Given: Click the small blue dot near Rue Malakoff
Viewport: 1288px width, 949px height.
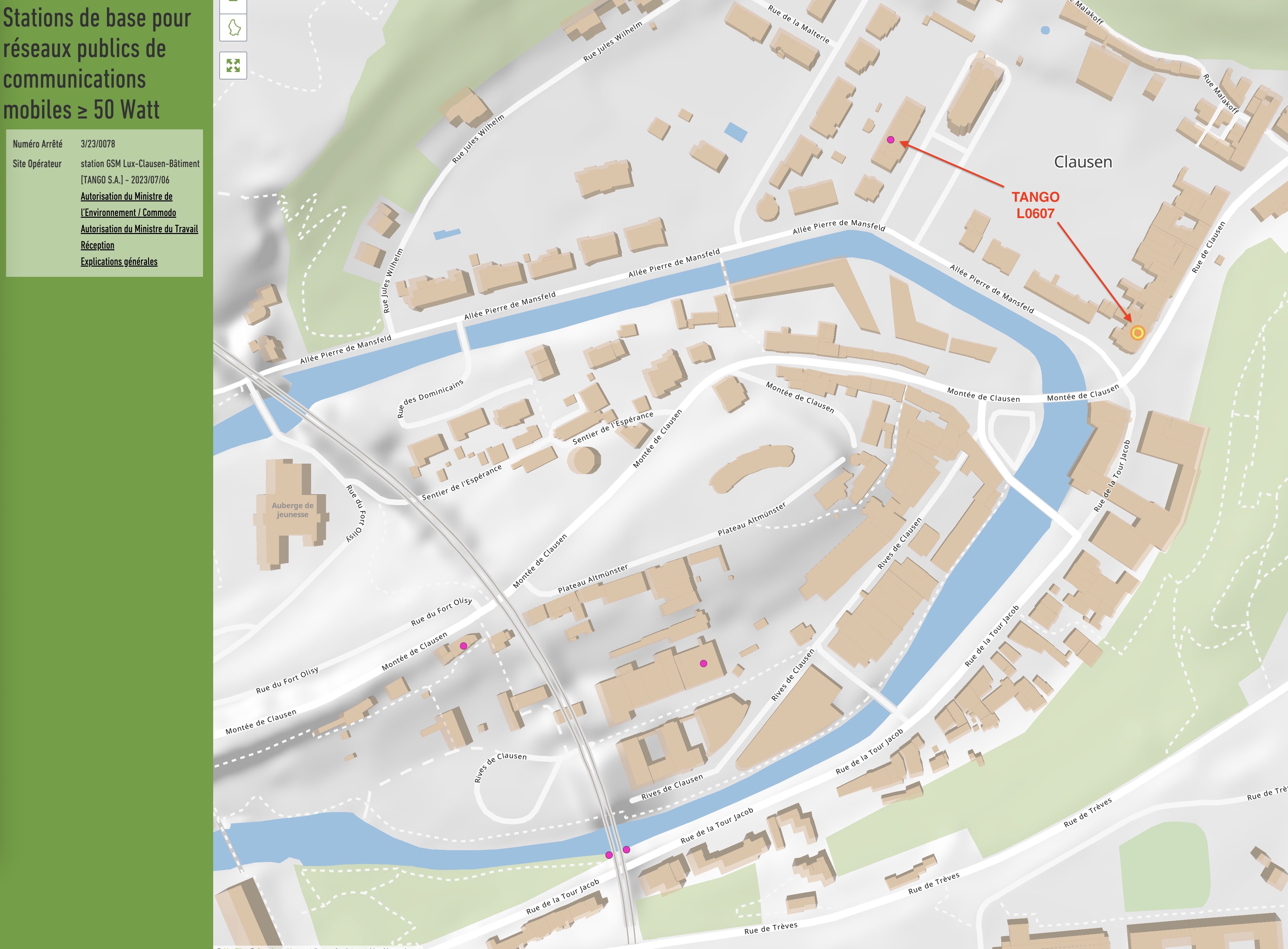Looking at the screenshot, I should [x=1045, y=30].
